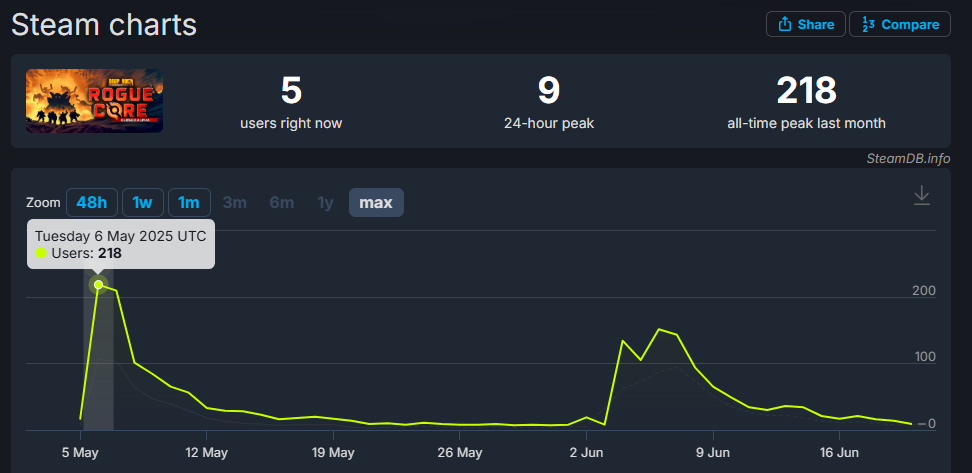Open the Compare button
Image resolution: width=972 pixels, height=473 pixels.
(899, 24)
